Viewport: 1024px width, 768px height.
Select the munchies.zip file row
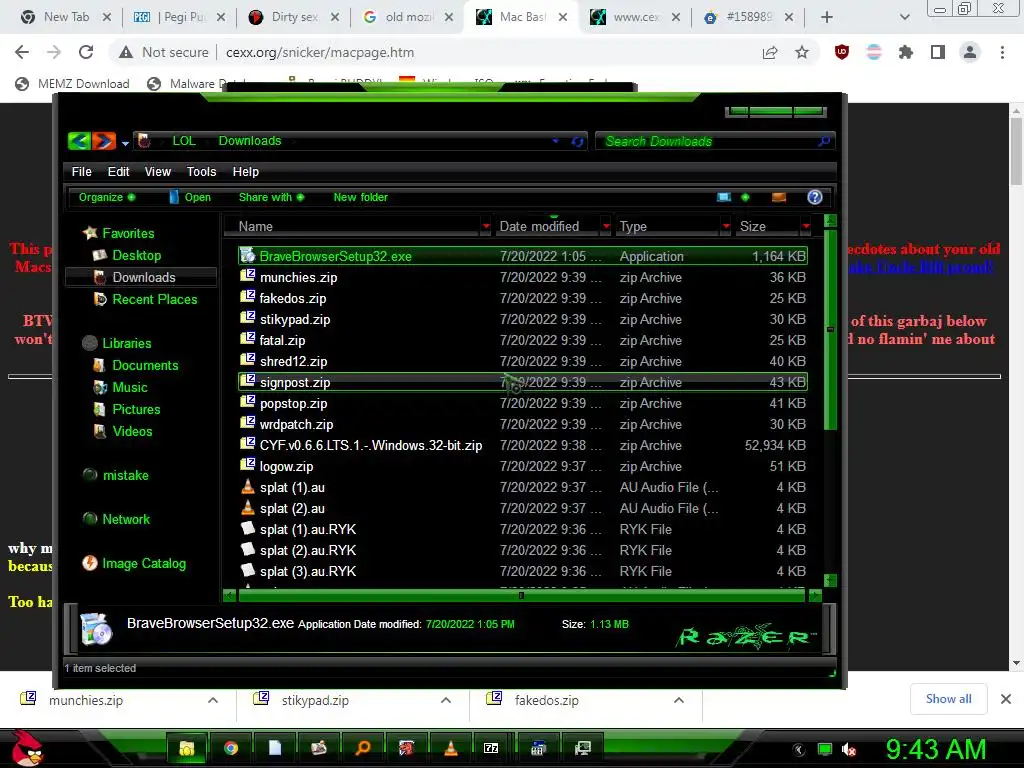click(x=522, y=278)
